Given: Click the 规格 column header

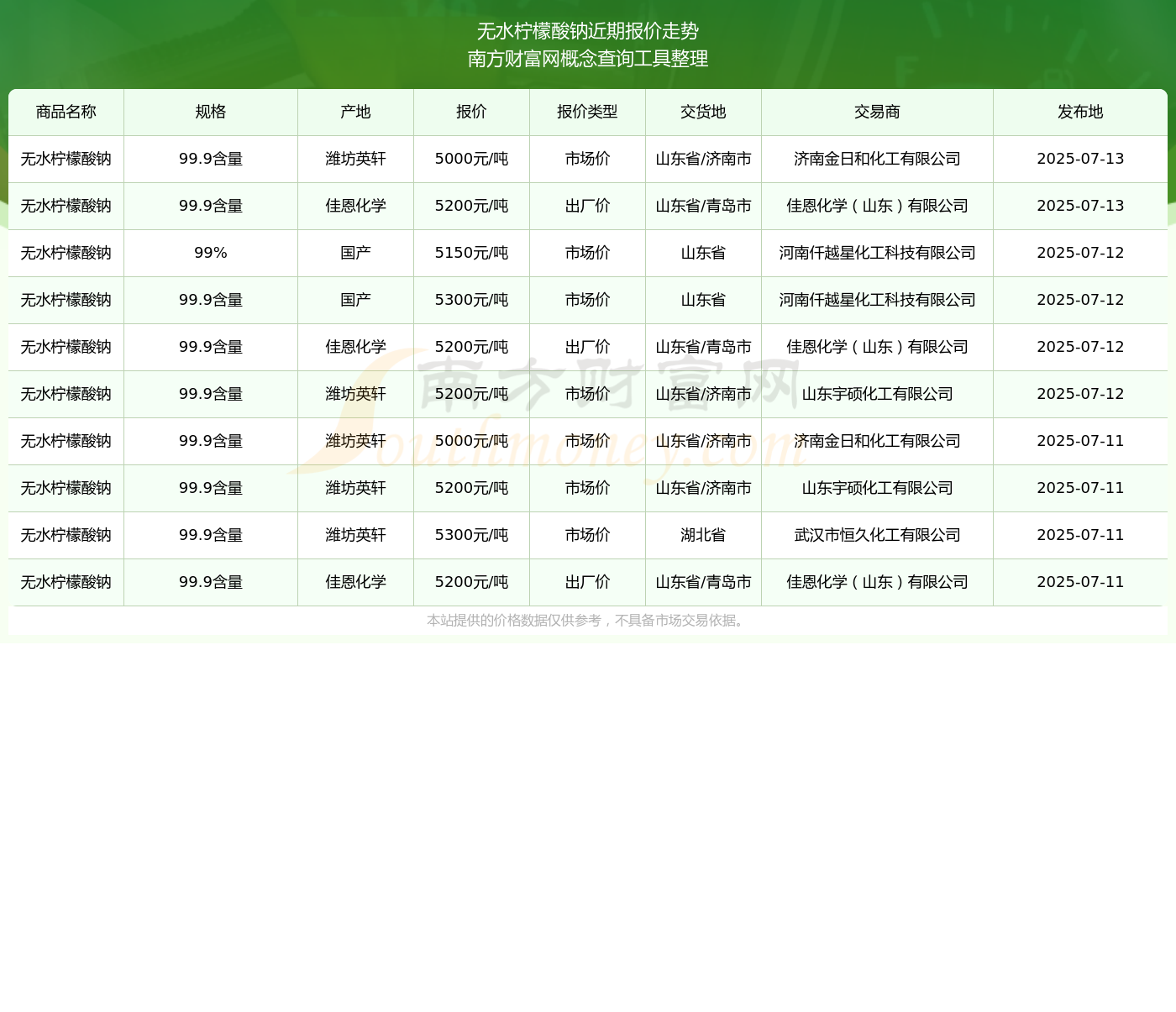Looking at the screenshot, I should point(211,112).
